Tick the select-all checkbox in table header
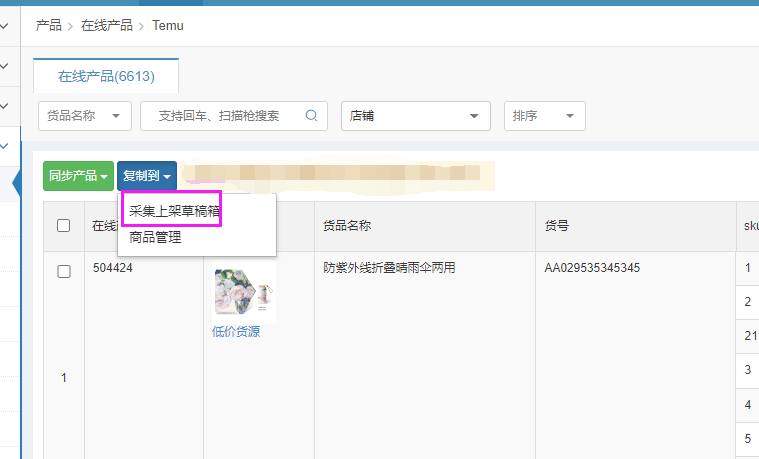Image resolution: width=759 pixels, height=459 pixels. pyautogui.click(x=64, y=226)
